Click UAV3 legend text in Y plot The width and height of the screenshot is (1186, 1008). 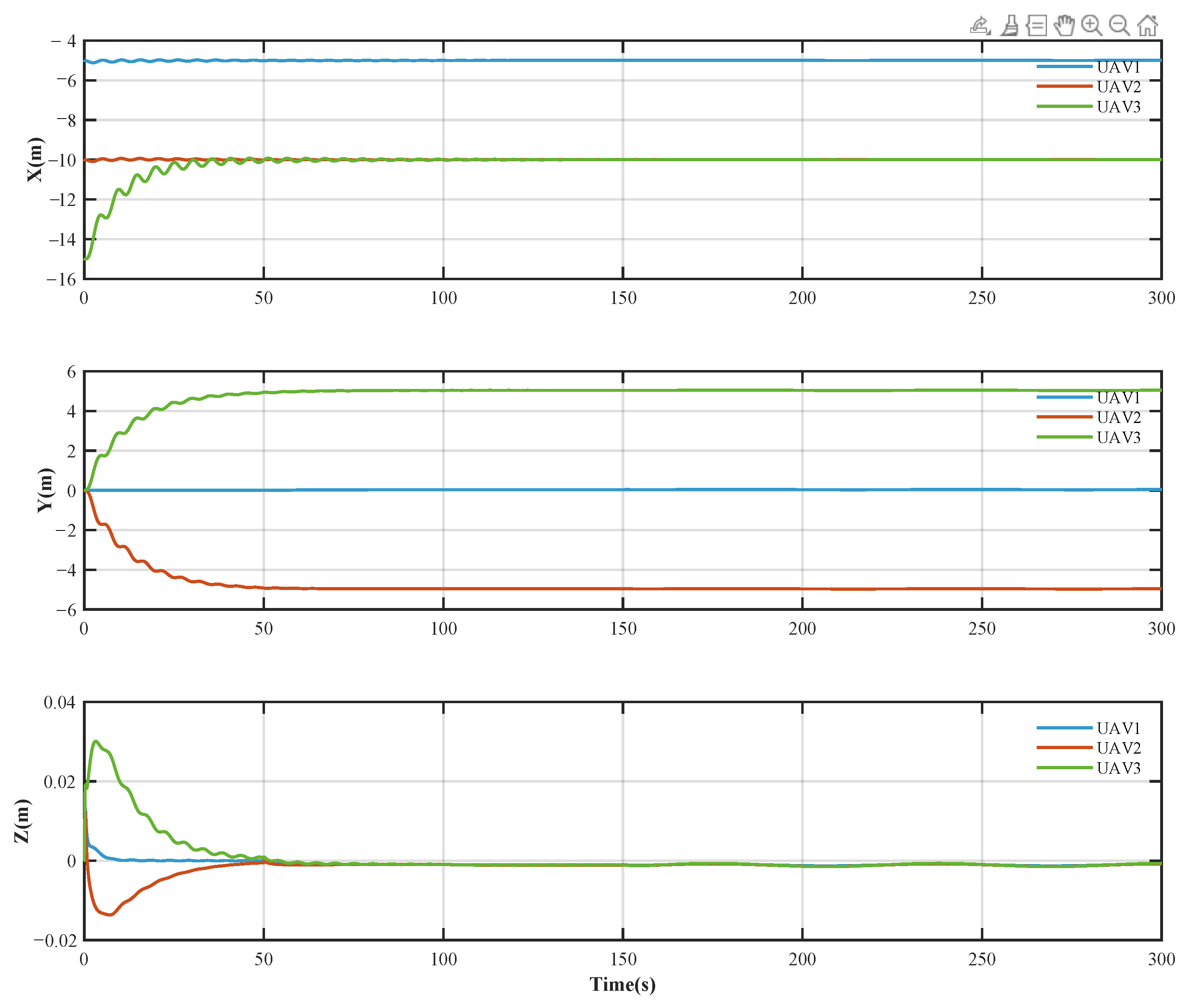click(1118, 437)
